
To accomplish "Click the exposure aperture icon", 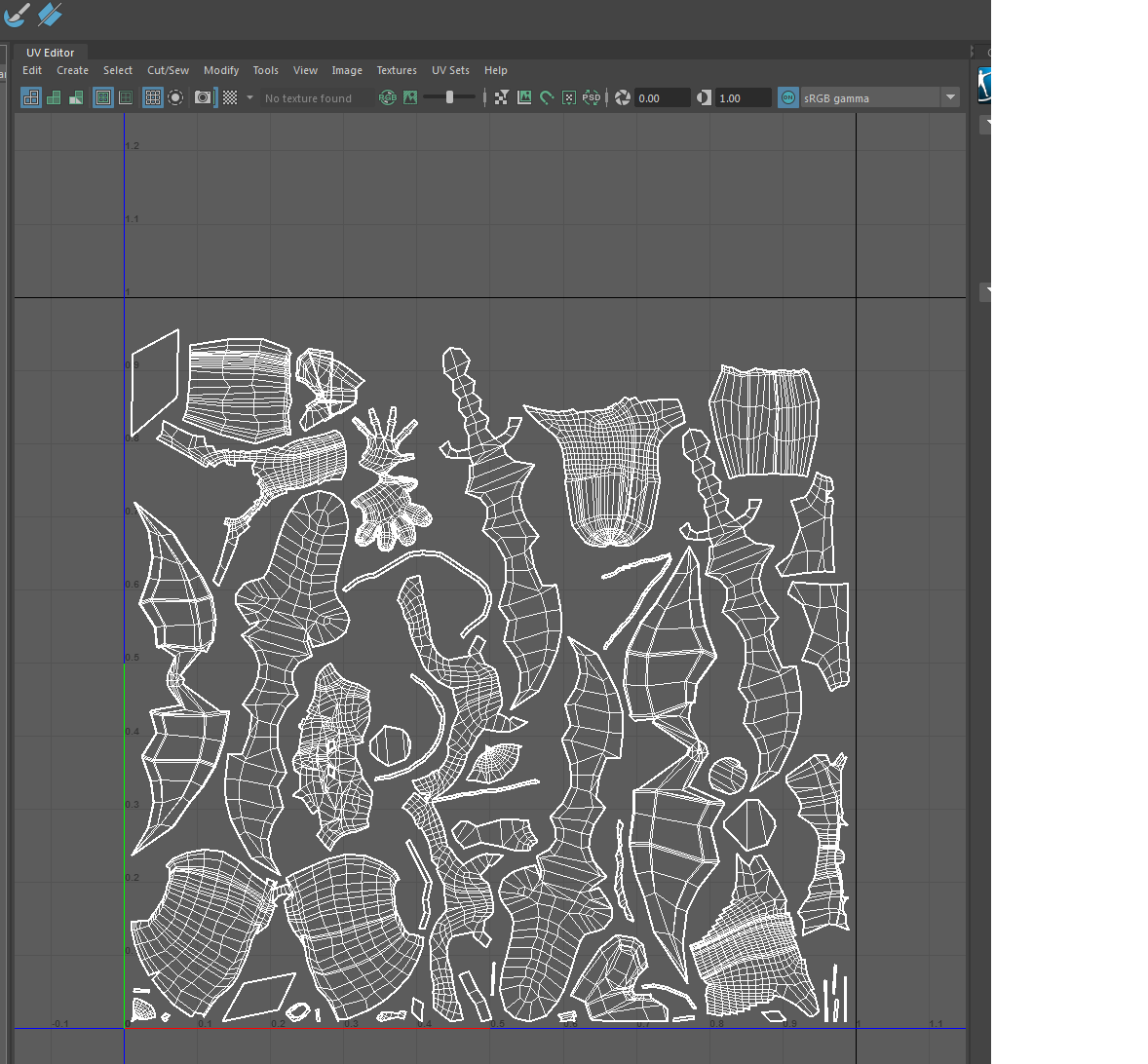I will [x=623, y=97].
